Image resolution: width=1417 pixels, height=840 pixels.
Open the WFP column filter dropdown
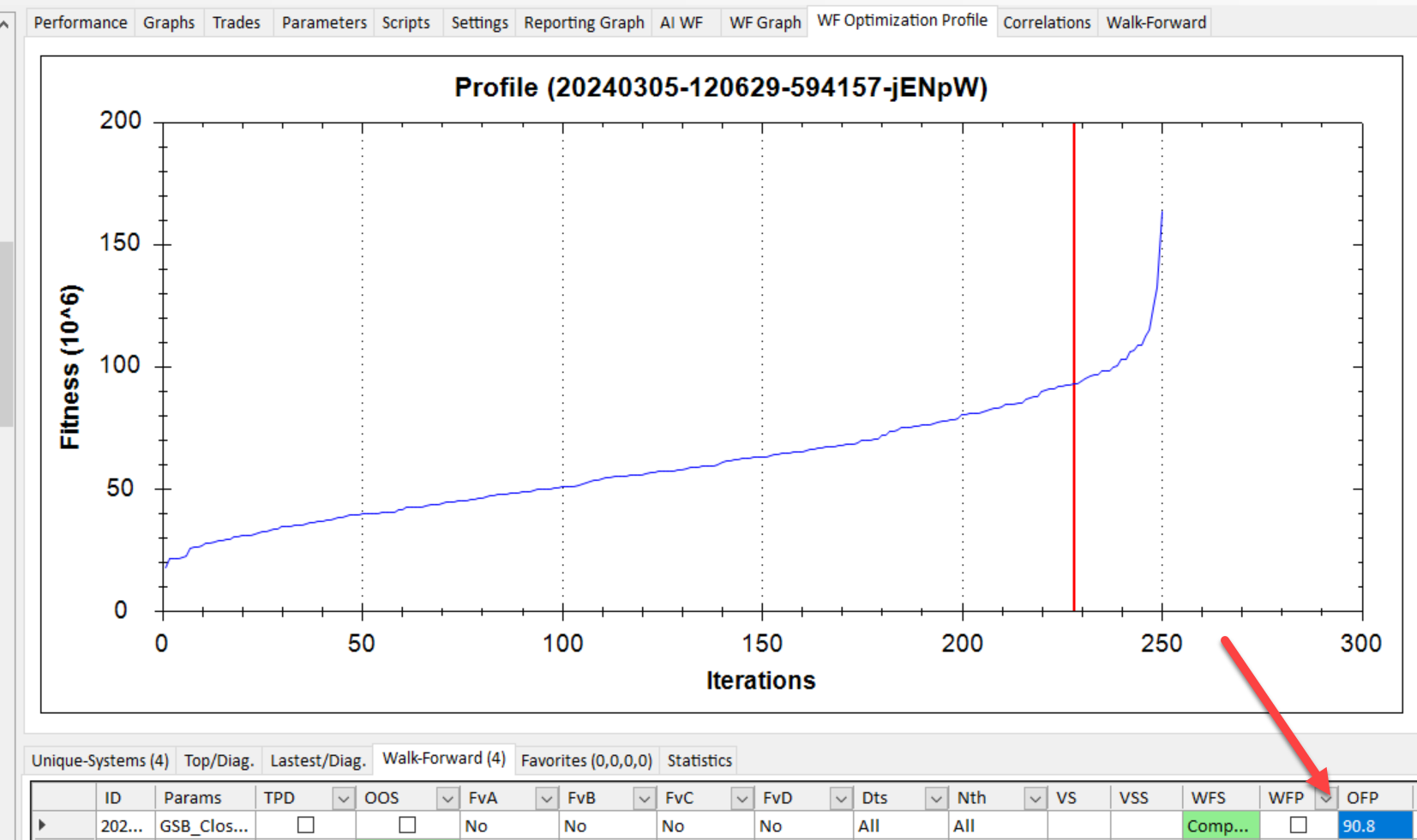pyautogui.click(x=1325, y=798)
